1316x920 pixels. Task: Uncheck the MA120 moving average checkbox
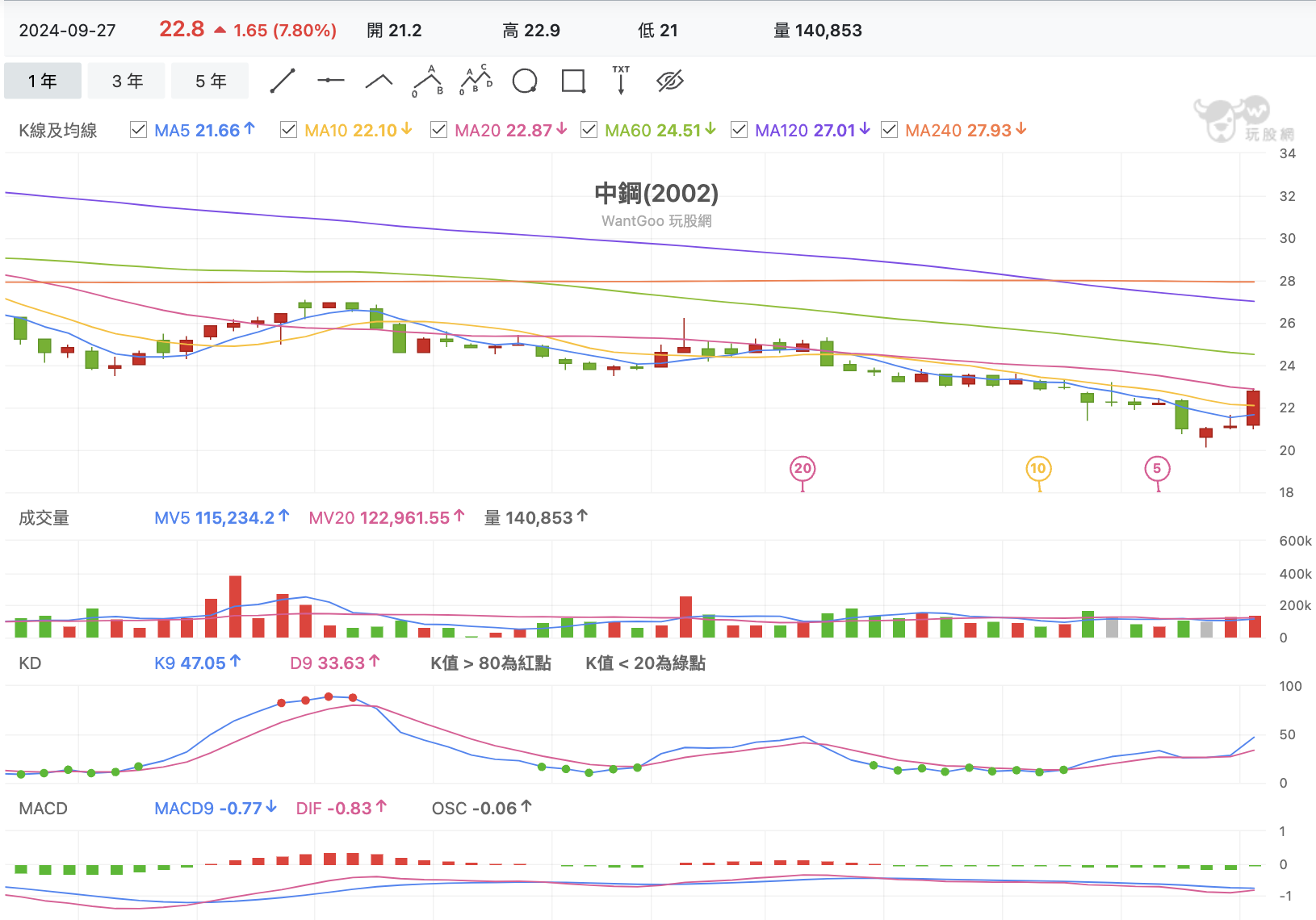(739, 130)
